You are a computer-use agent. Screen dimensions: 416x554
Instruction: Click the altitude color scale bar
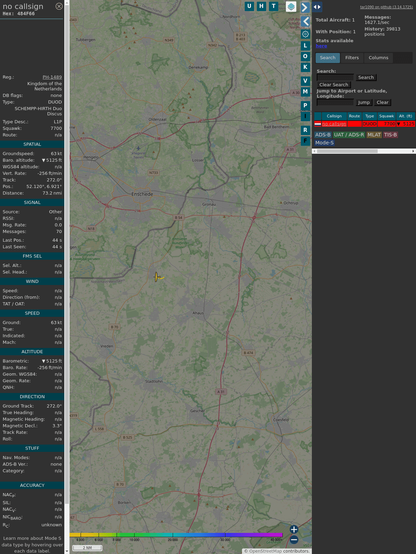tap(176, 535)
